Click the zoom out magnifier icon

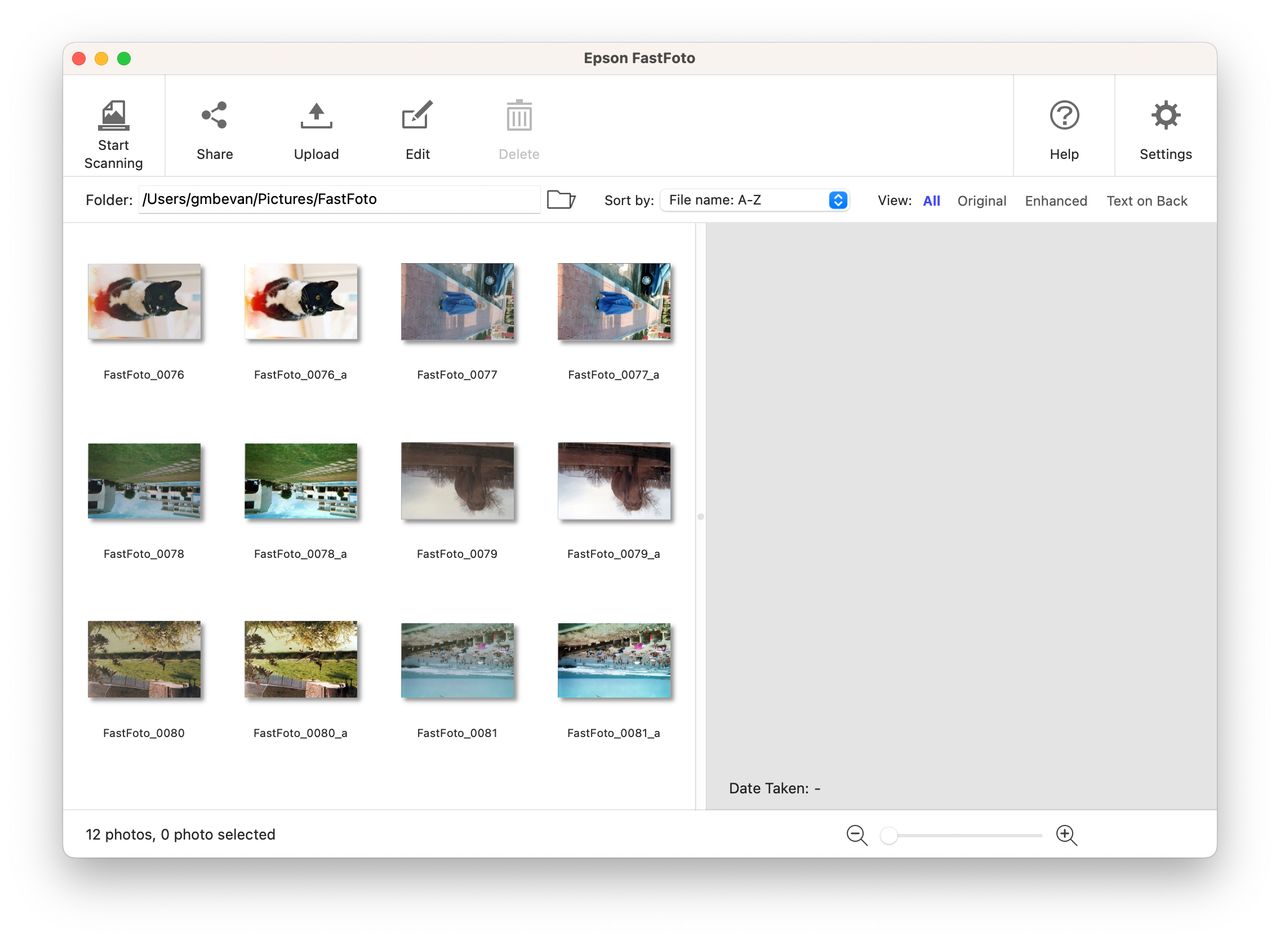click(x=857, y=835)
